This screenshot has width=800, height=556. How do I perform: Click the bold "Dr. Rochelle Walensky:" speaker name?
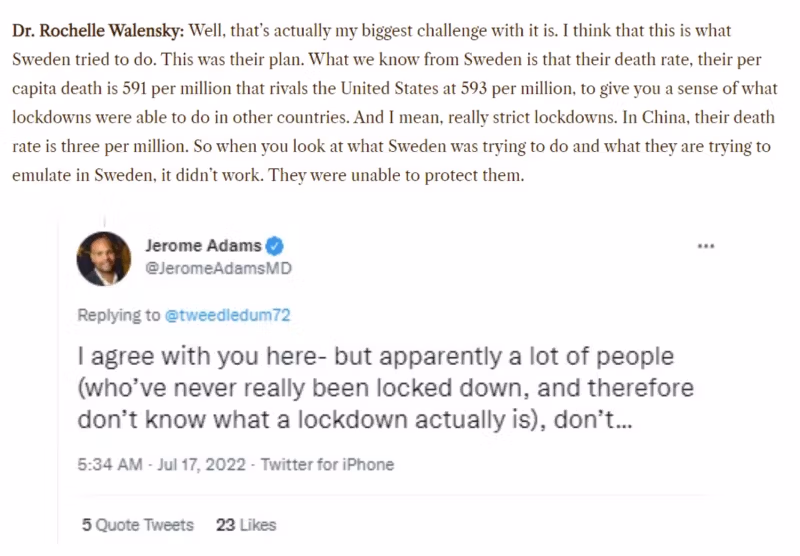(98, 28)
